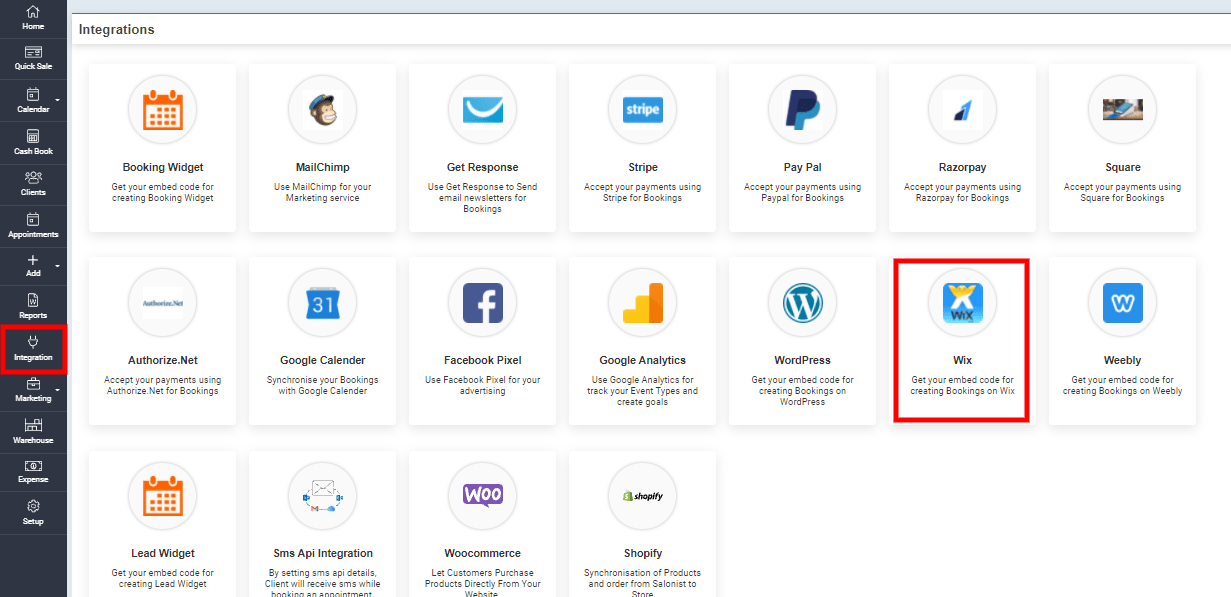This screenshot has height=597, width=1231.
Task: Click the MailChimp monkey logo
Action: 323,110
